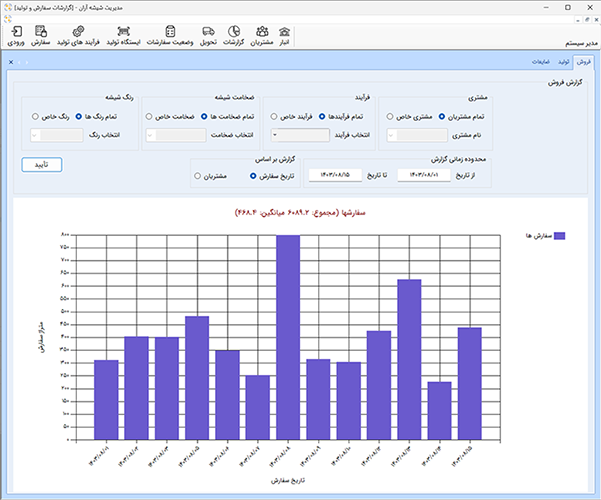Choose مشتریان under گزارش بر اساس

point(197,175)
